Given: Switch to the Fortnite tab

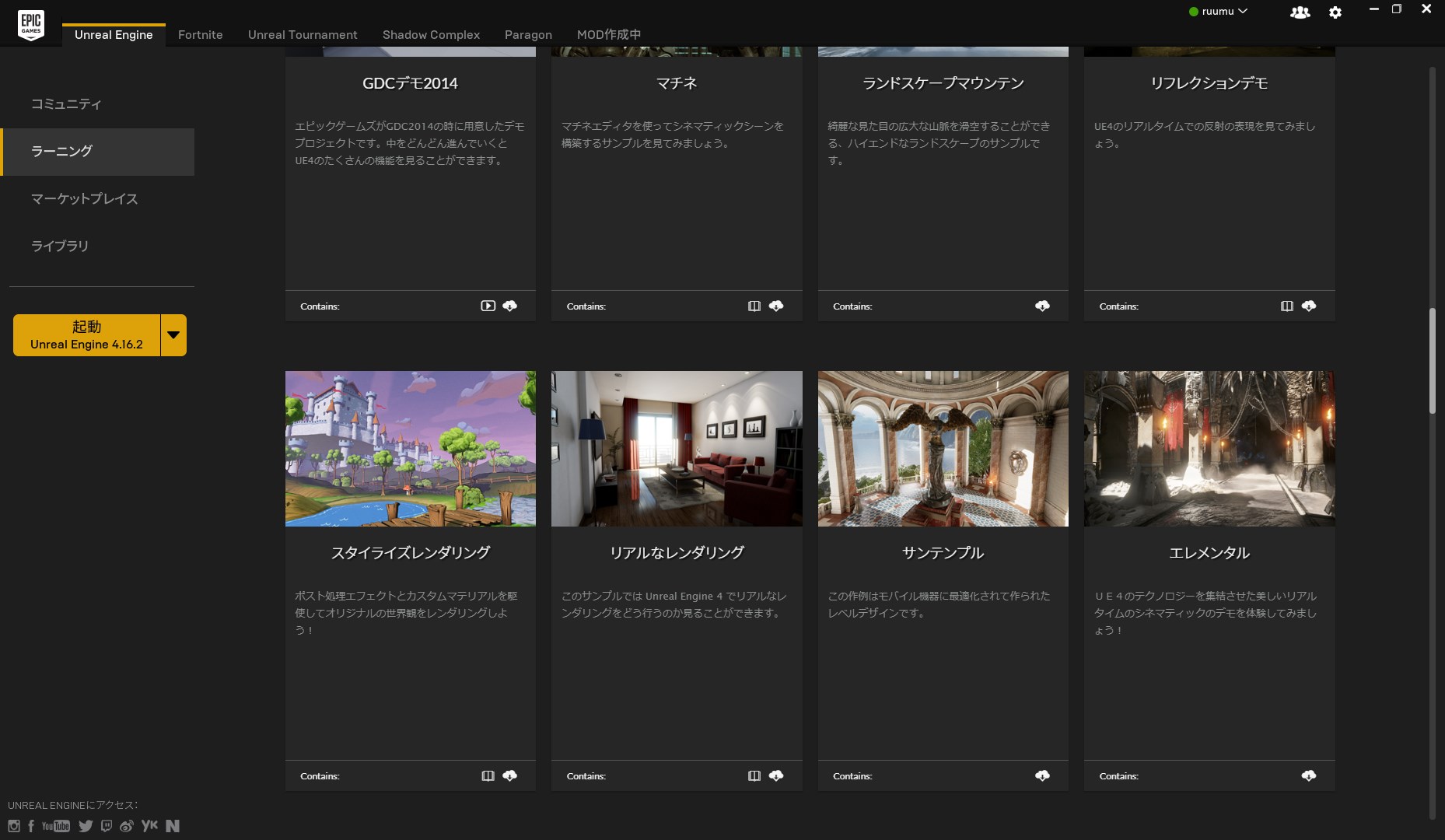Looking at the screenshot, I should coord(201,35).
